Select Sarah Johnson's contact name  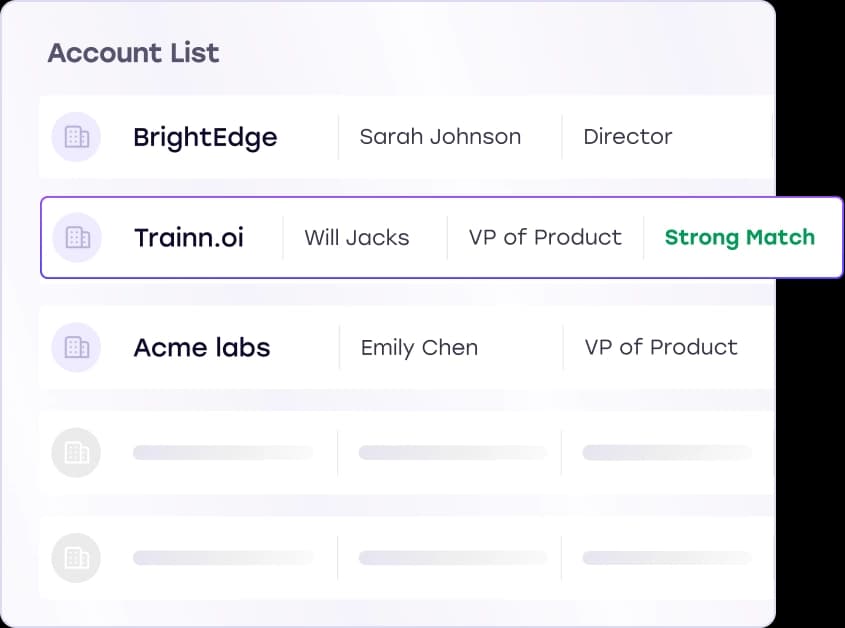pyautogui.click(x=440, y=136)
